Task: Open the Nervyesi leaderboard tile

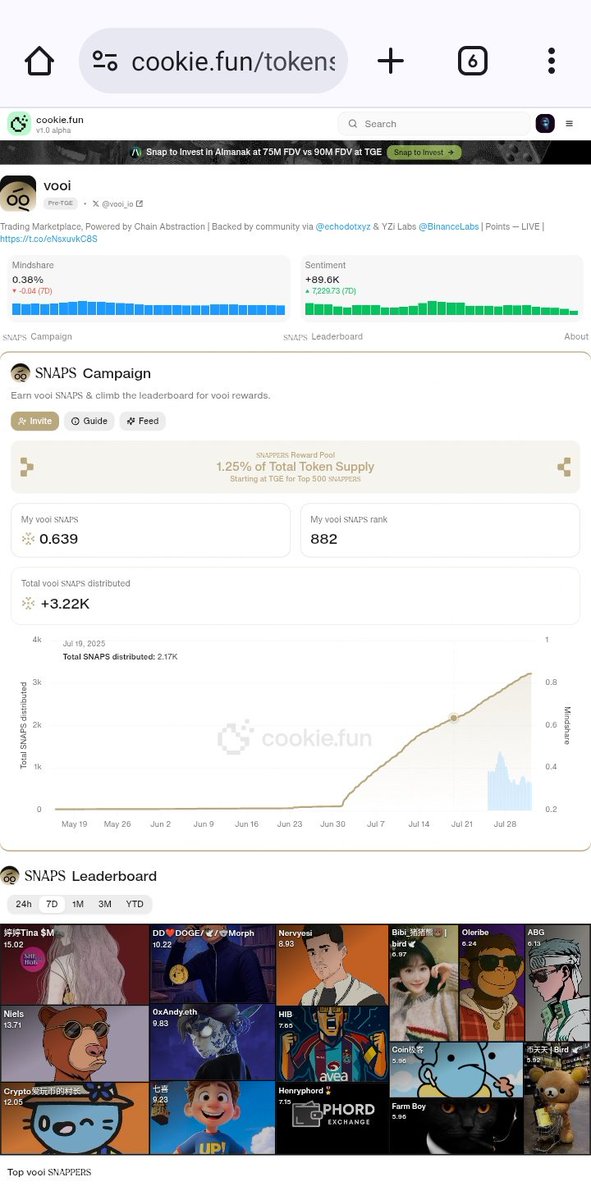Action: pos(332,964)
